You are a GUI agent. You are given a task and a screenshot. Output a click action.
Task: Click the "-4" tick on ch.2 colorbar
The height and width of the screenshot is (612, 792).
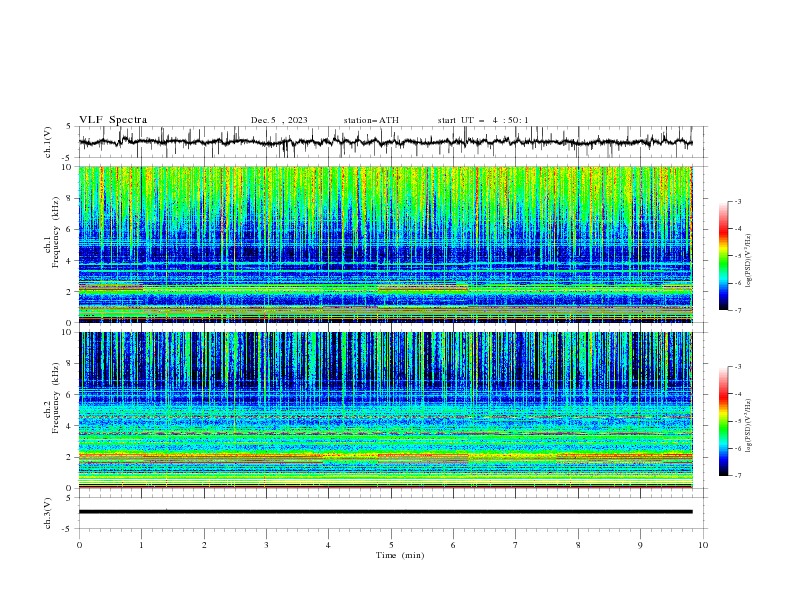pyautogui.click(x=737, y=394)
